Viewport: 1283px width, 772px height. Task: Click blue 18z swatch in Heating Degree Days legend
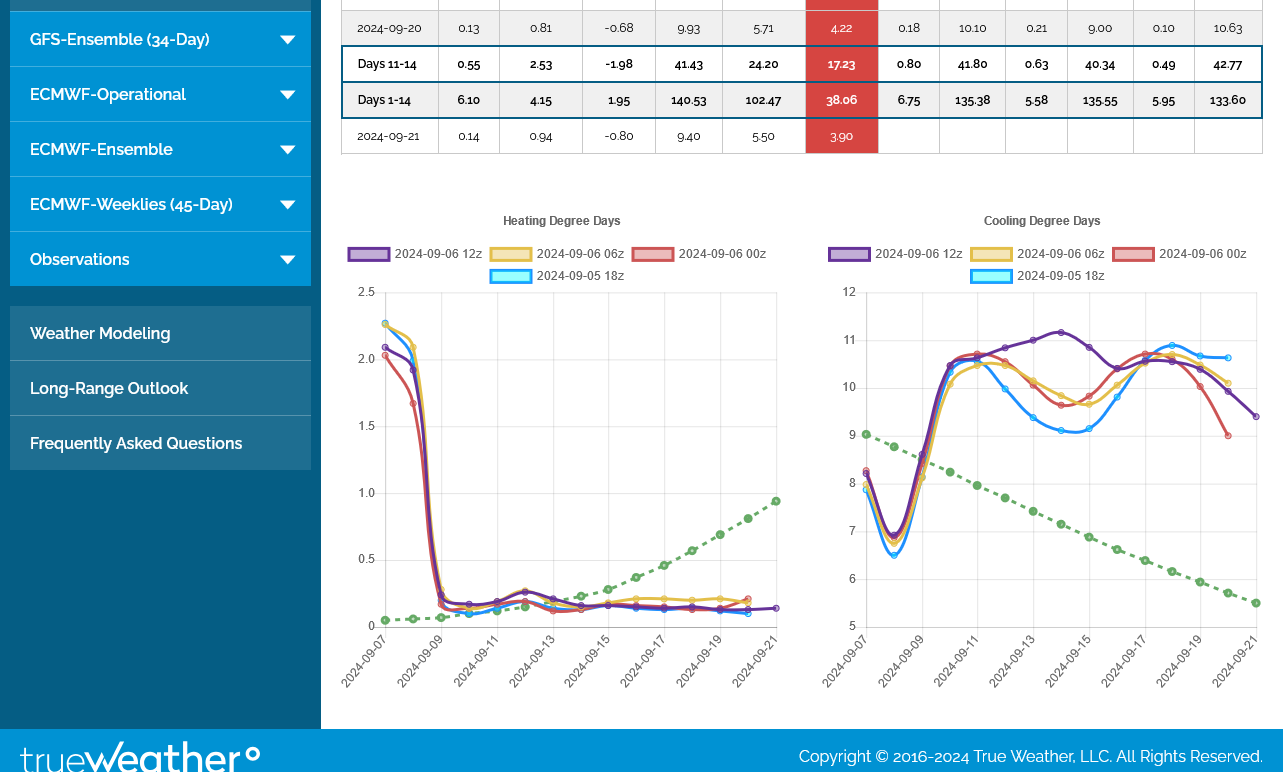click(x=510, y=276)
